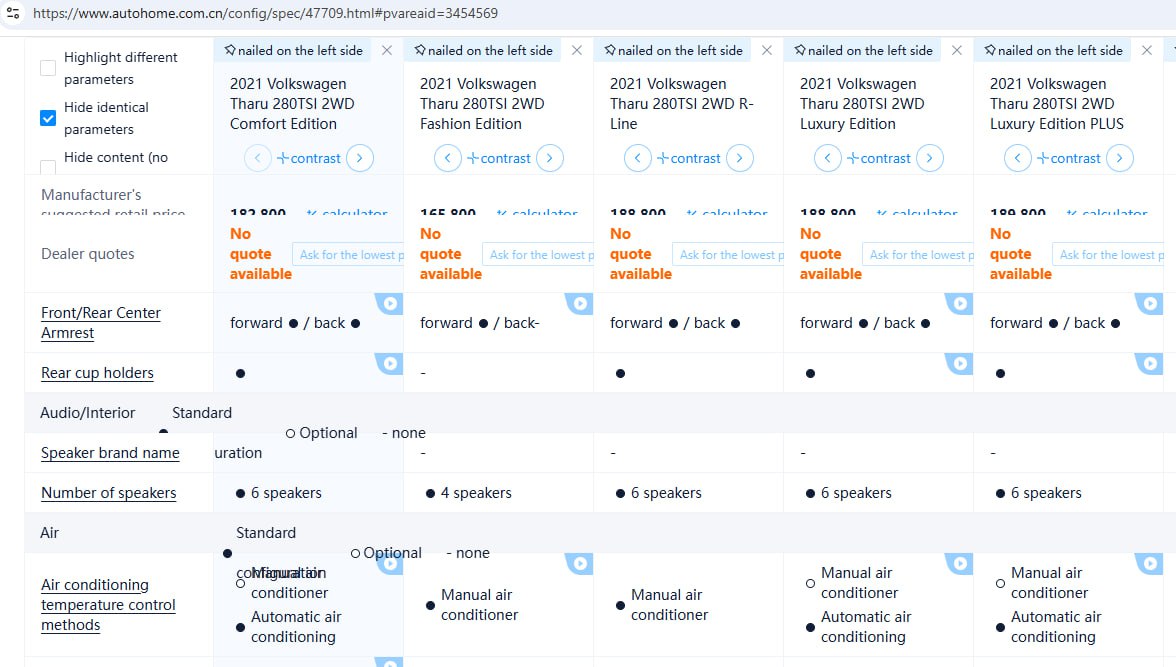Screen dimensions: 1176x667
Task: Add Luxury Edition PLUS to contrast
Action: point(1069,158)
